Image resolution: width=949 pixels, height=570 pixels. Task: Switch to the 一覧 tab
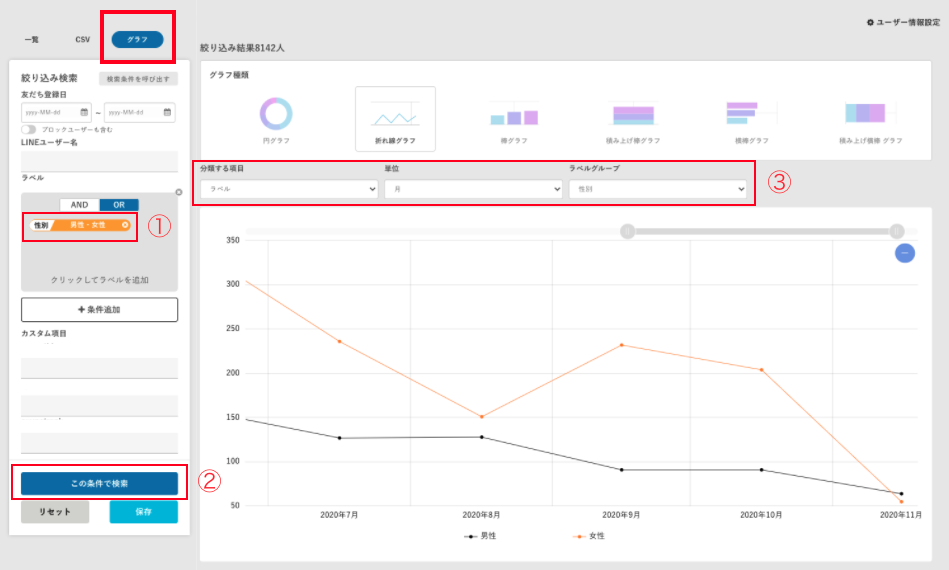point(32,40)
